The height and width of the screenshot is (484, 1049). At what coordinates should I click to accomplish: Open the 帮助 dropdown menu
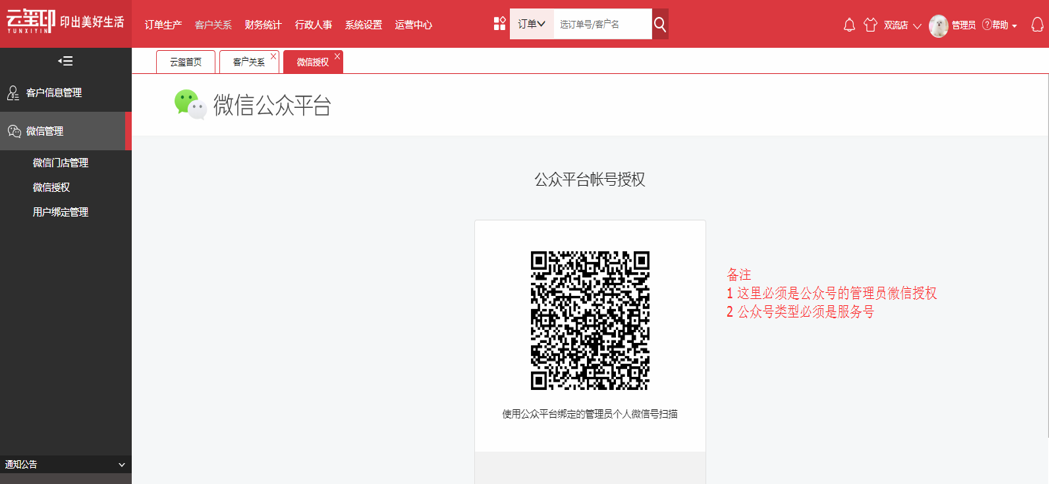[x=1004, y=25]
